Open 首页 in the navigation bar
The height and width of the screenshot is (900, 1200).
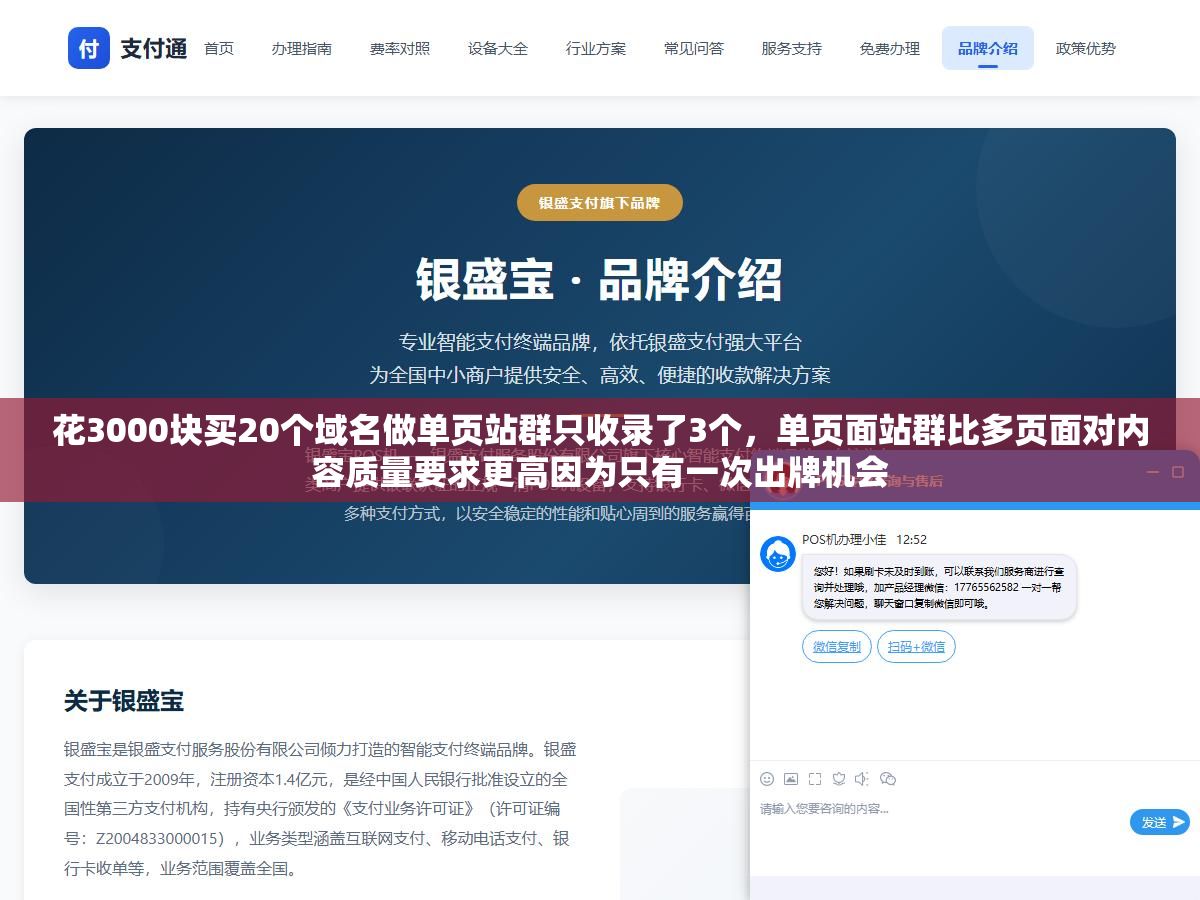click(x=219, y=48)
